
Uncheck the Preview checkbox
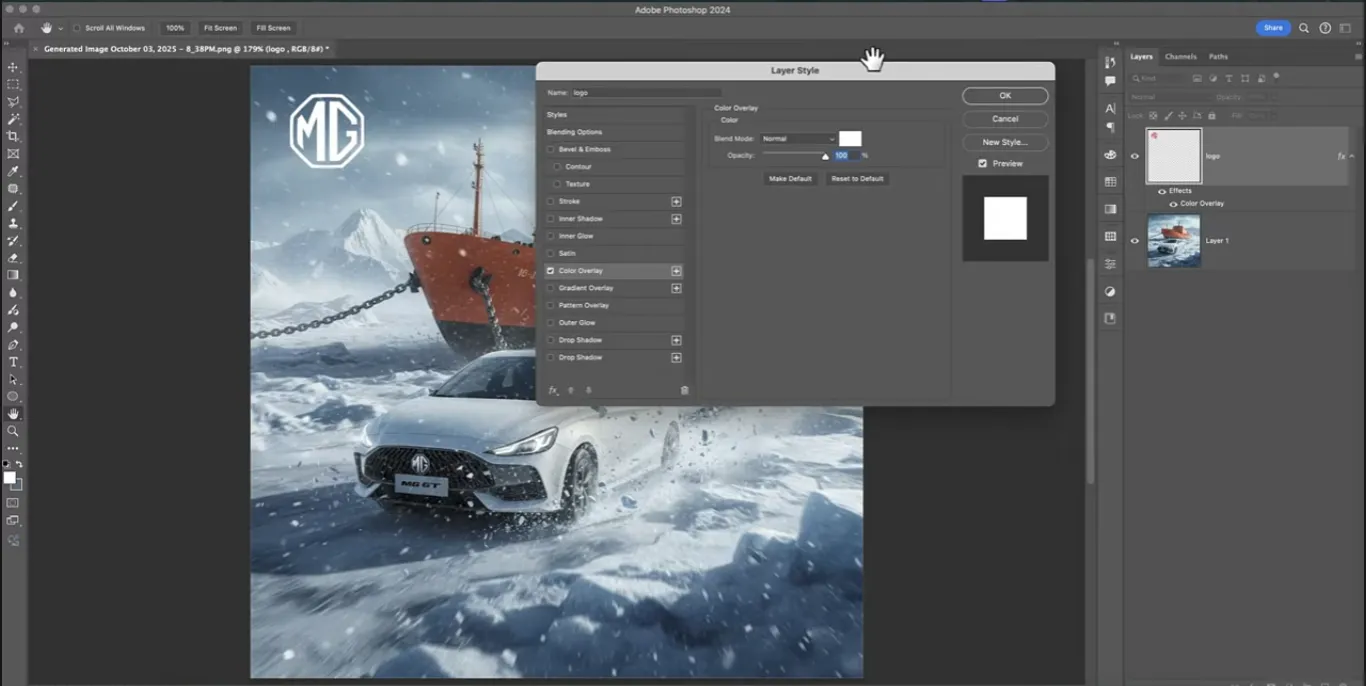982,163
